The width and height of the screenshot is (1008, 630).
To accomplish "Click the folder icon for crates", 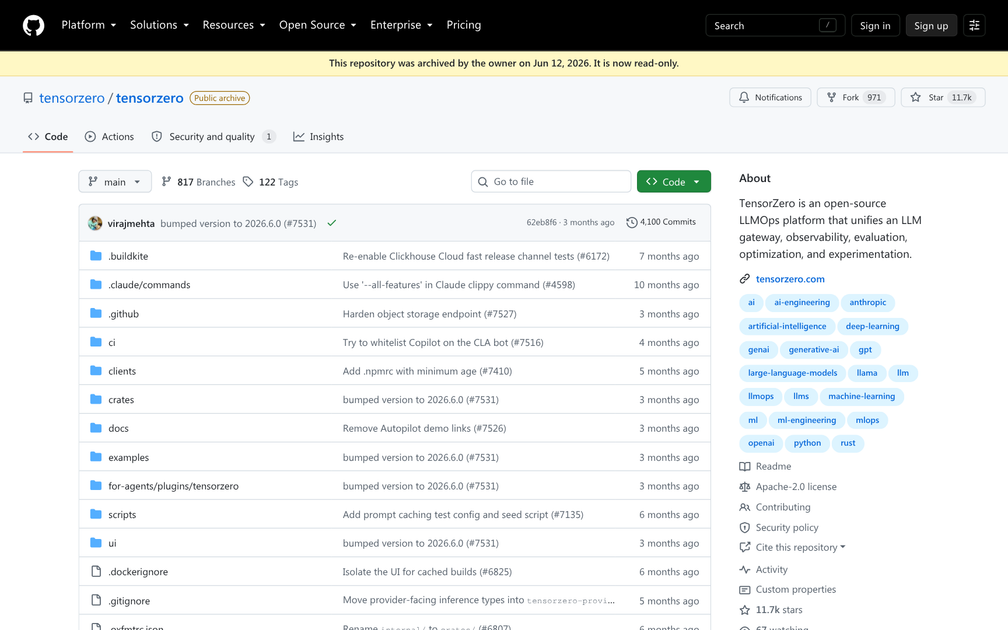I will [96, 399].
